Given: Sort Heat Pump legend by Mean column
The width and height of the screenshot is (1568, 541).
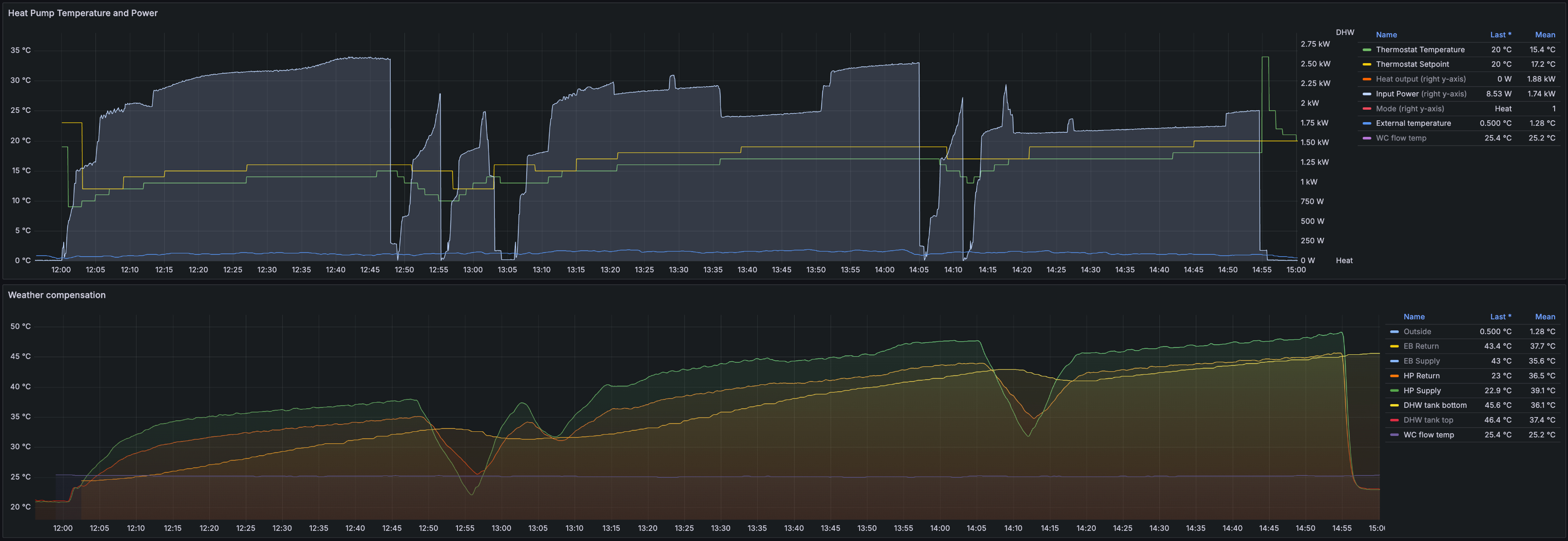Looking at the screenshot, I should (x=1544, y=35).
